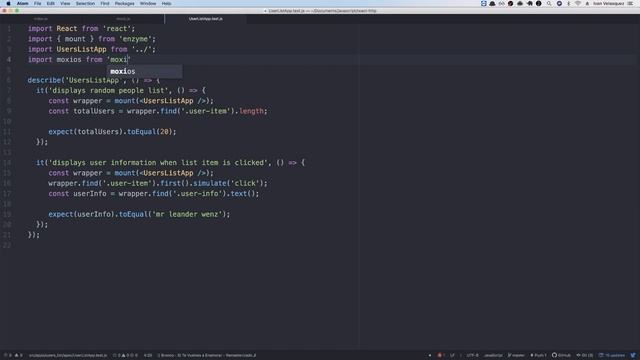Open the Bluetooth status menu
640x360 pixels.
tap(569, 3)
